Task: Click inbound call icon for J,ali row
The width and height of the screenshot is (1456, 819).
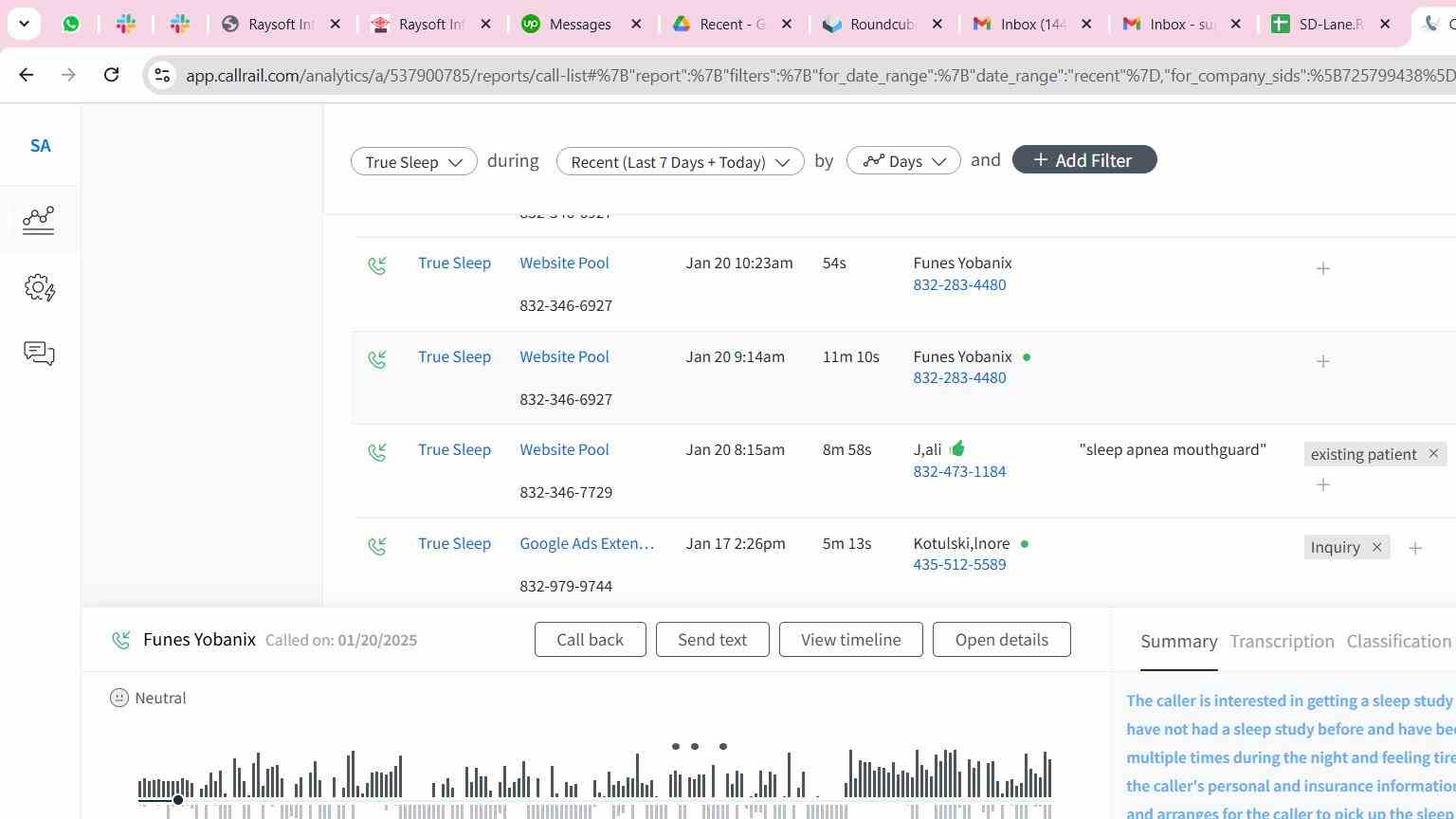Action: click(x=377, y=452)
